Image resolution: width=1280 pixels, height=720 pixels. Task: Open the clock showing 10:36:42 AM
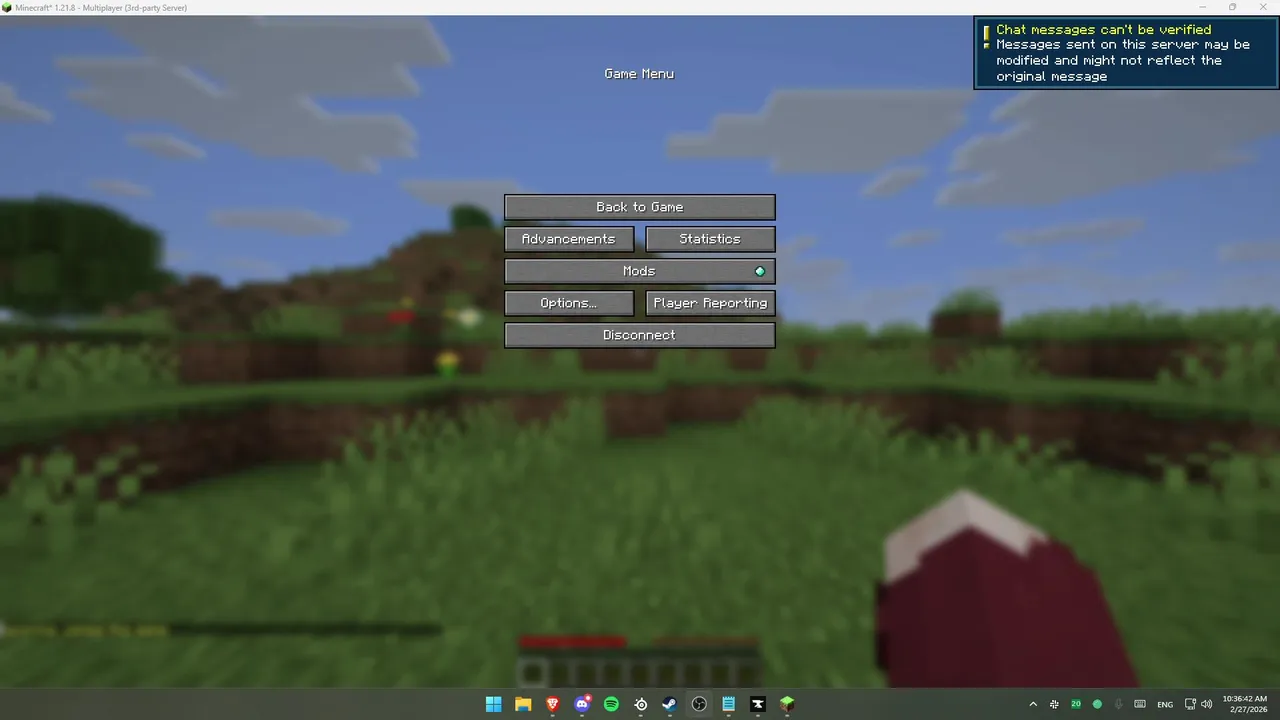1245,704
